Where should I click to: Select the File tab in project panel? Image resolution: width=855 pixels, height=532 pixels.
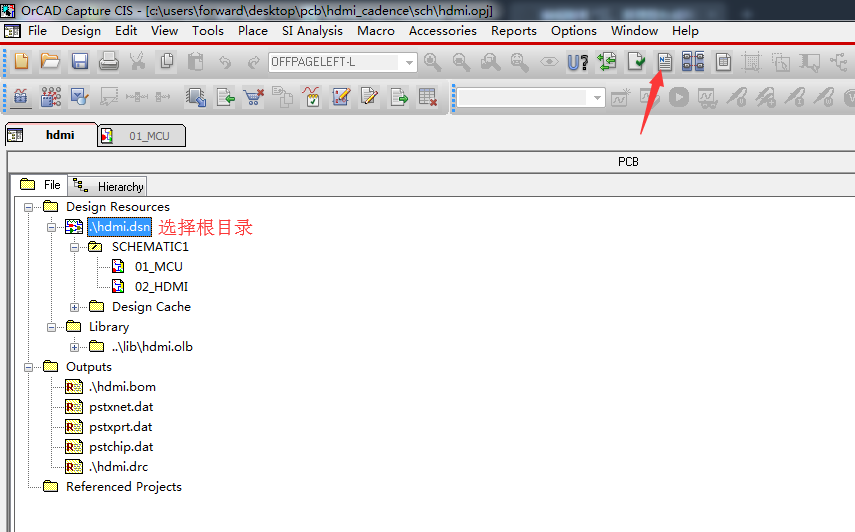pos(40,185)
